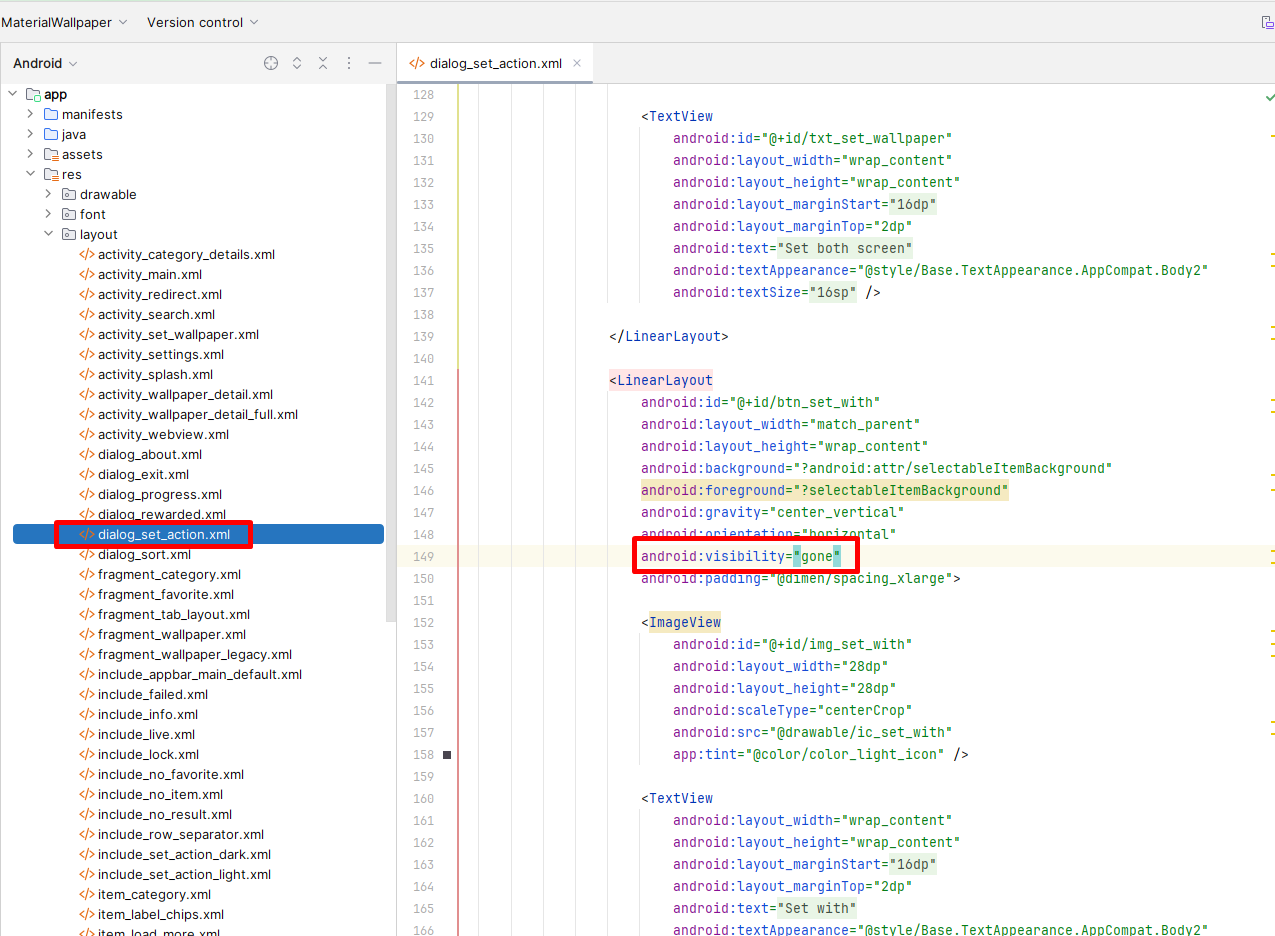Click the Collapse All icon in project panel
This screenshot has height=936, width=1275.
(x=323, y=63)
